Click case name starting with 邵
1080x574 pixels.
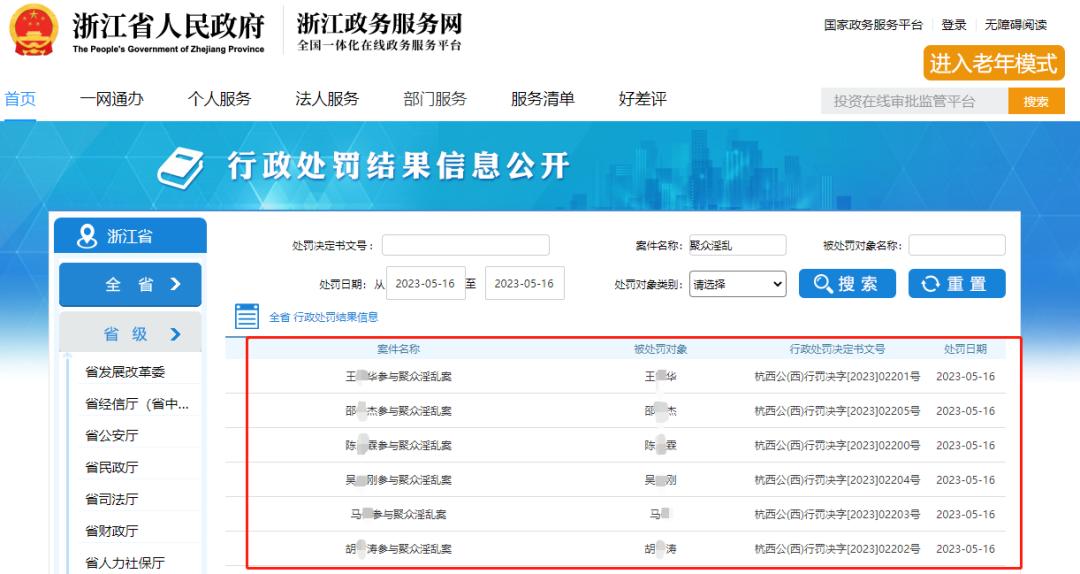(x=398, y=411)
